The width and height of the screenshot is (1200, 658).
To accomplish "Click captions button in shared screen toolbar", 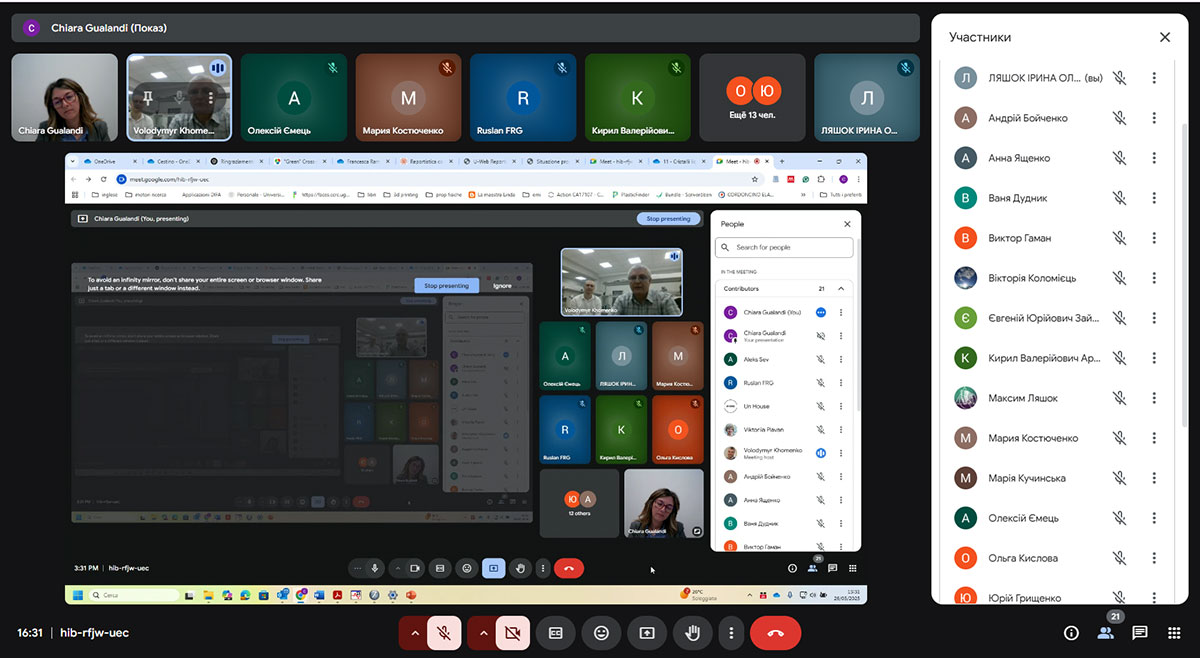I will 439,568.
